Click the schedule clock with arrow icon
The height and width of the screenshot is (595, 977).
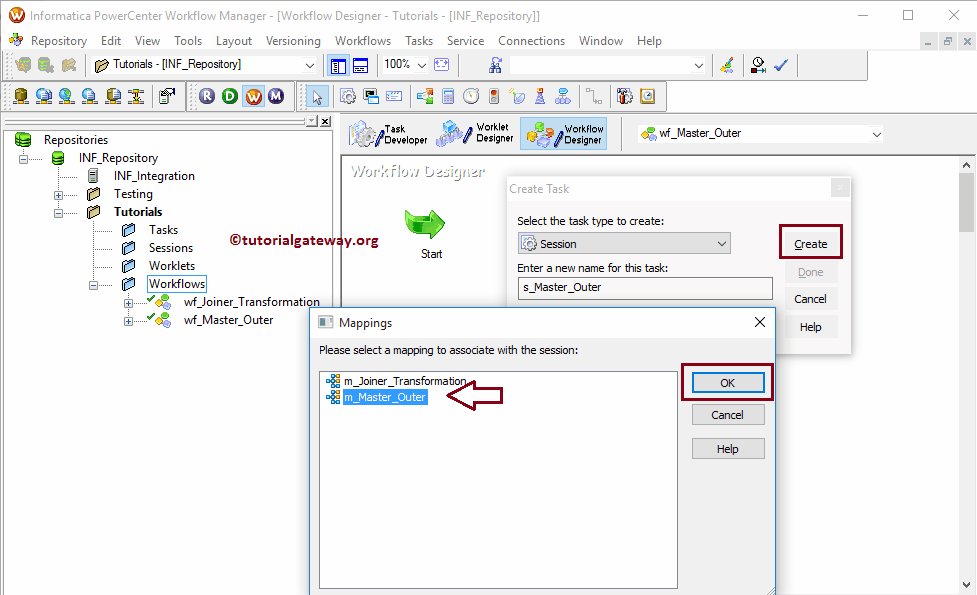[x=758, y=65]
